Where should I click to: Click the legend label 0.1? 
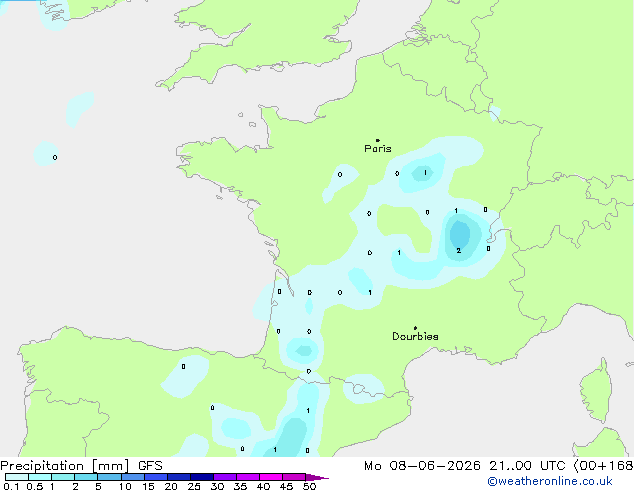[11, 486]
